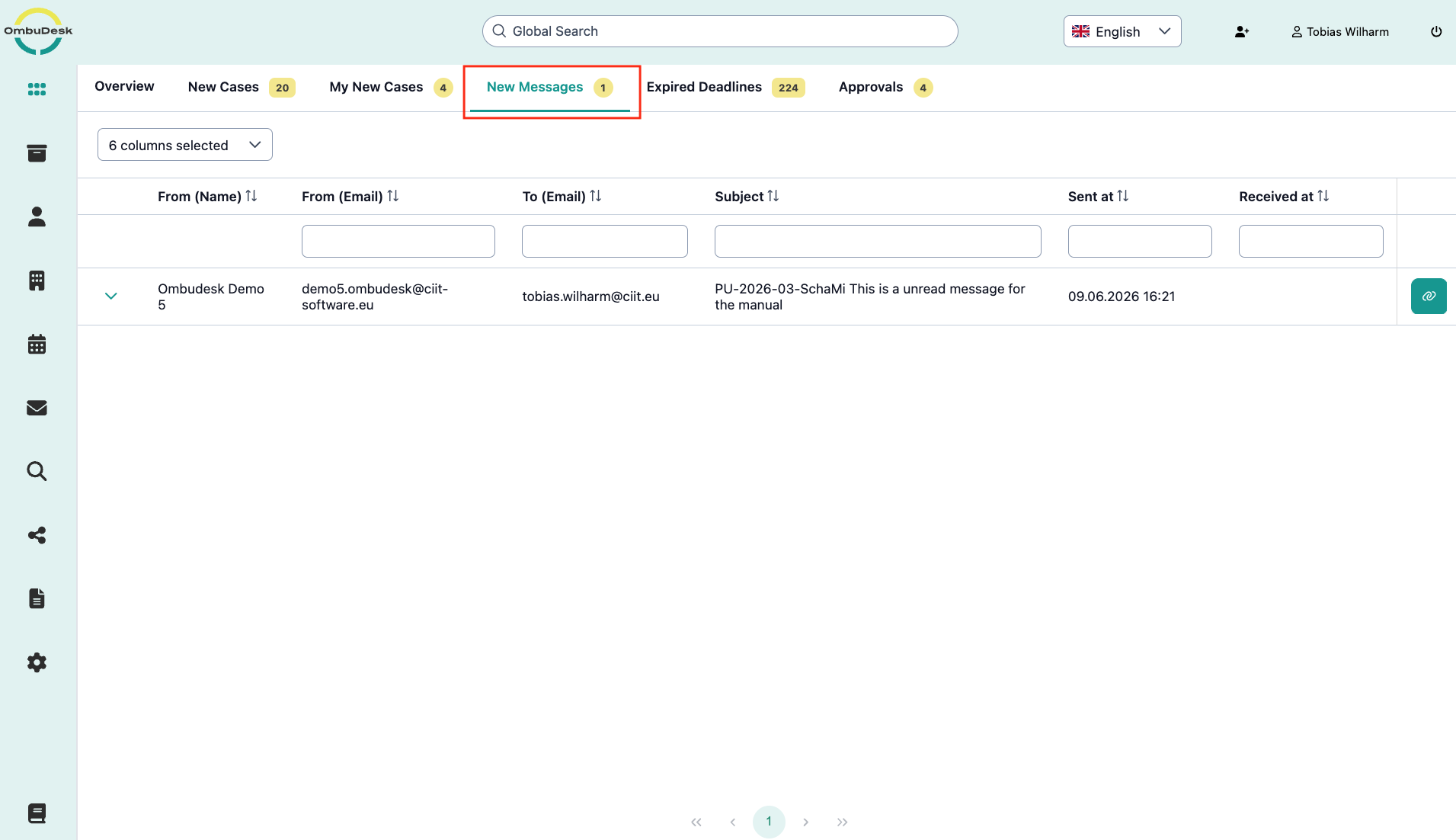Switch to the New Cases tab
Screen dimensions: 1456x840
(x=241, y=87)
